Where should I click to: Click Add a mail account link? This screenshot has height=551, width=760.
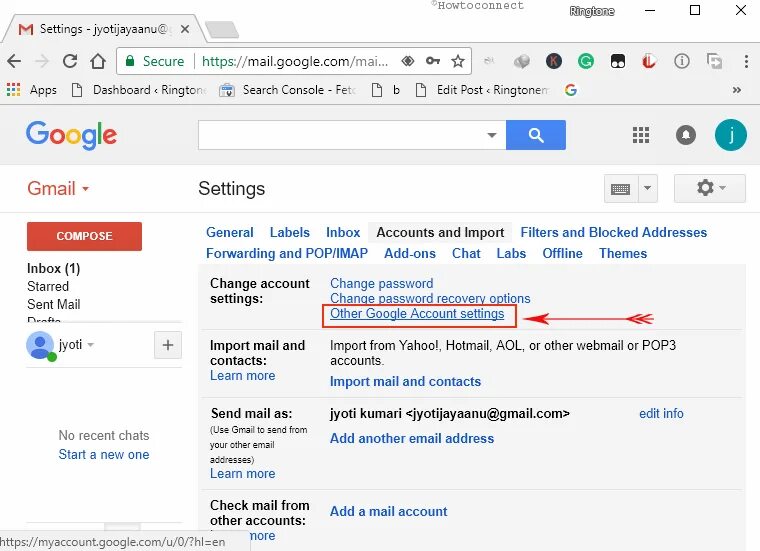389,511
